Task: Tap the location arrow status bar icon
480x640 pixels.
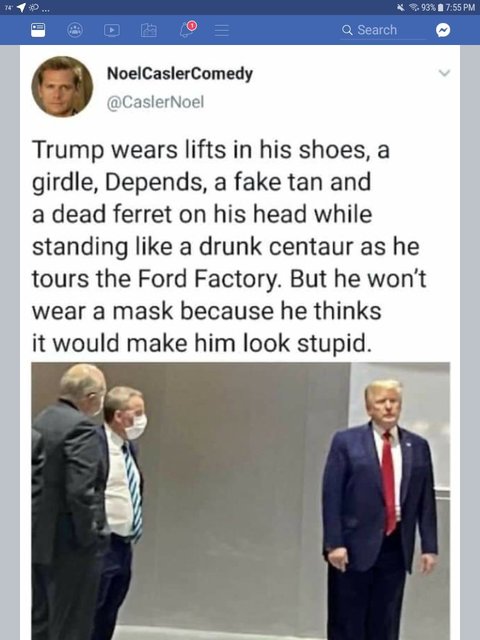Action: 21,7
